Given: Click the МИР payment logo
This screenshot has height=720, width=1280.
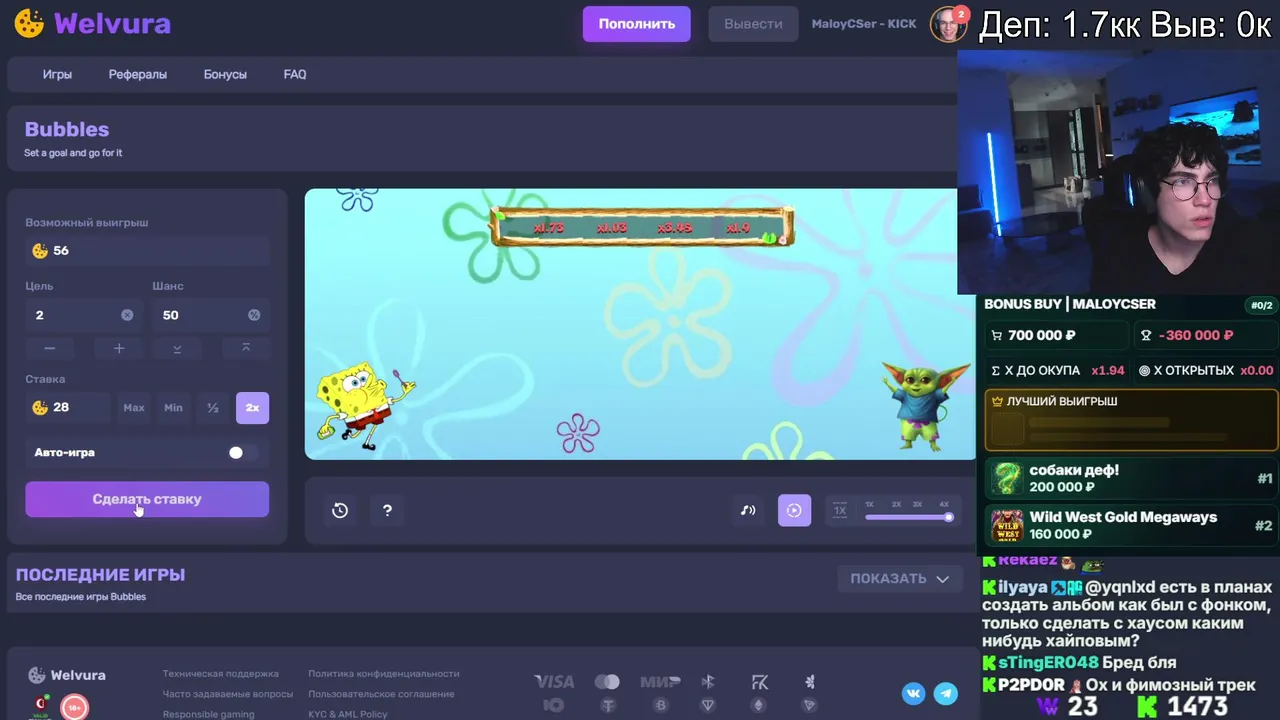Looking at the screenshot, I should coord(660,682).
